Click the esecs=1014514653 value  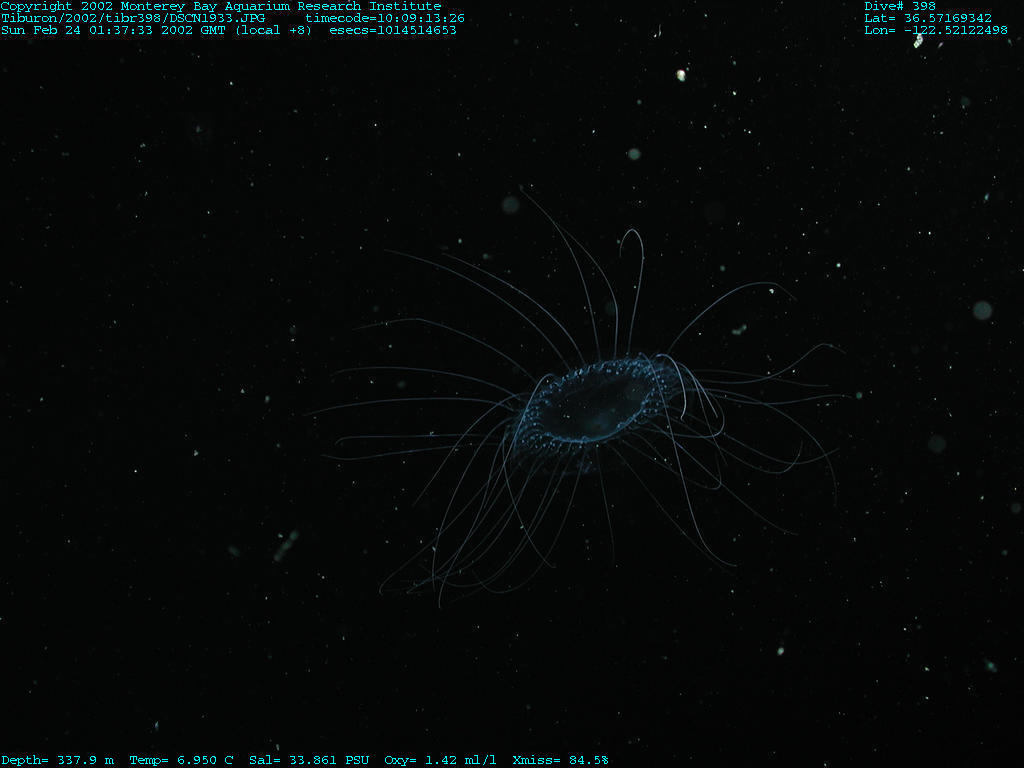tap(393, 30)
